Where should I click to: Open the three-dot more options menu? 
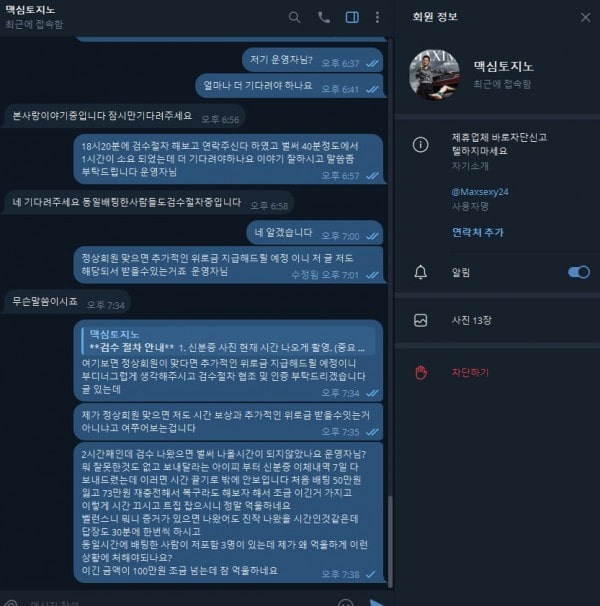377,17
